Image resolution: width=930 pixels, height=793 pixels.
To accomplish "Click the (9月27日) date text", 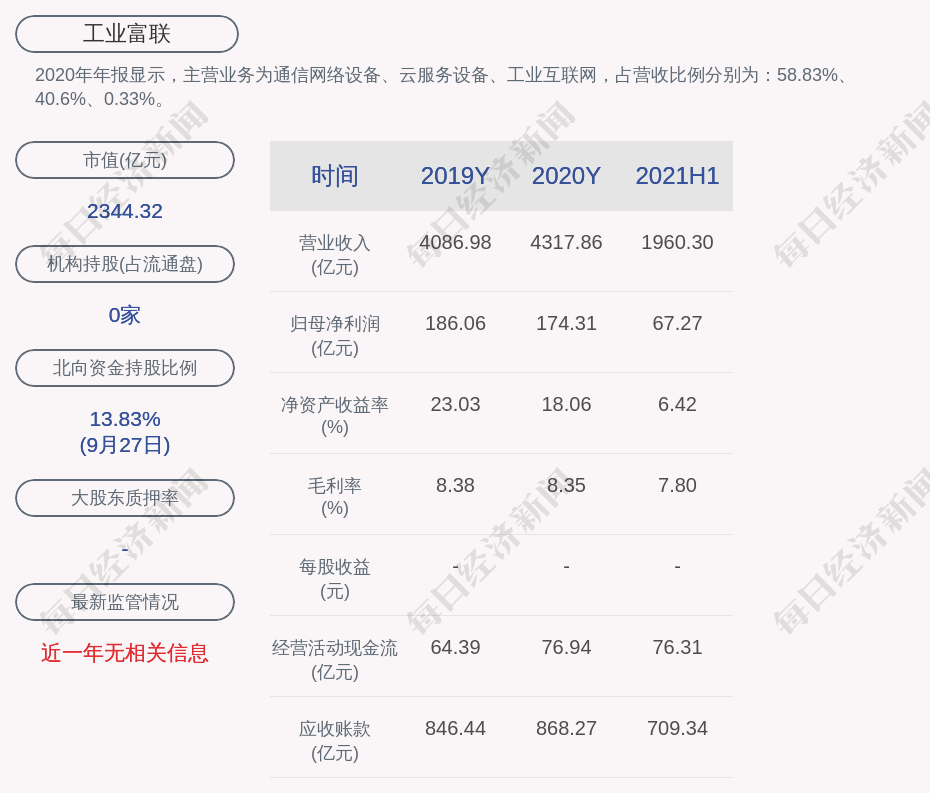I will pyautogui.click(x=125, y=445).
